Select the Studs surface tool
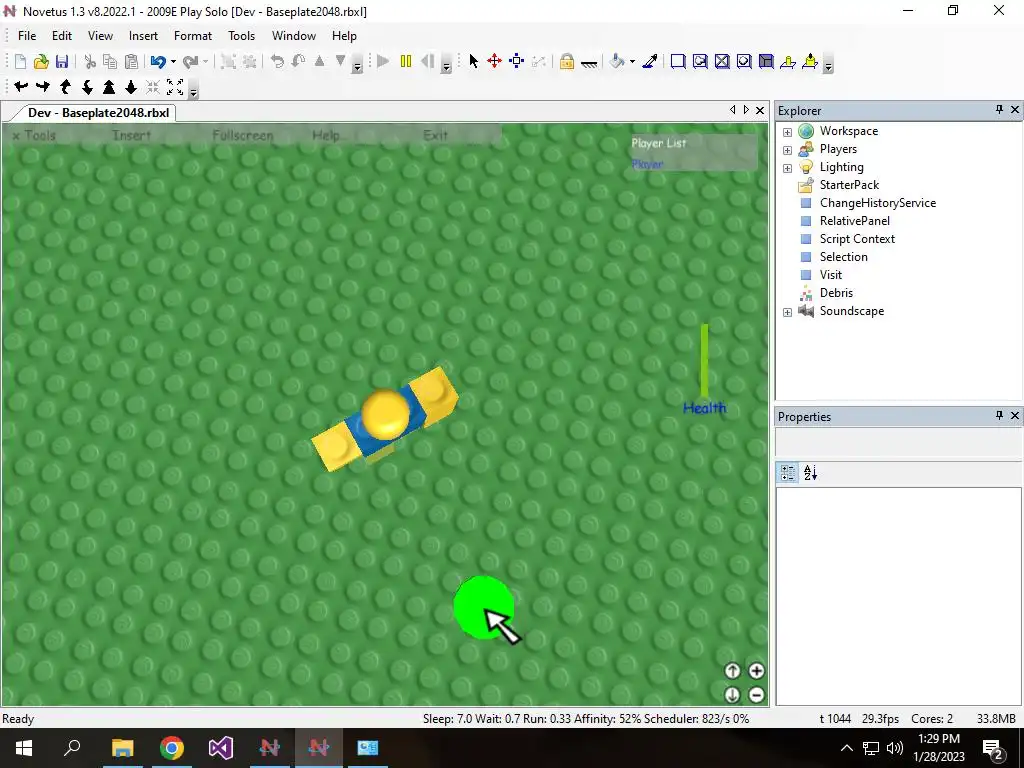The height and width of the screenshot is (768, 1024). point(744,61)
